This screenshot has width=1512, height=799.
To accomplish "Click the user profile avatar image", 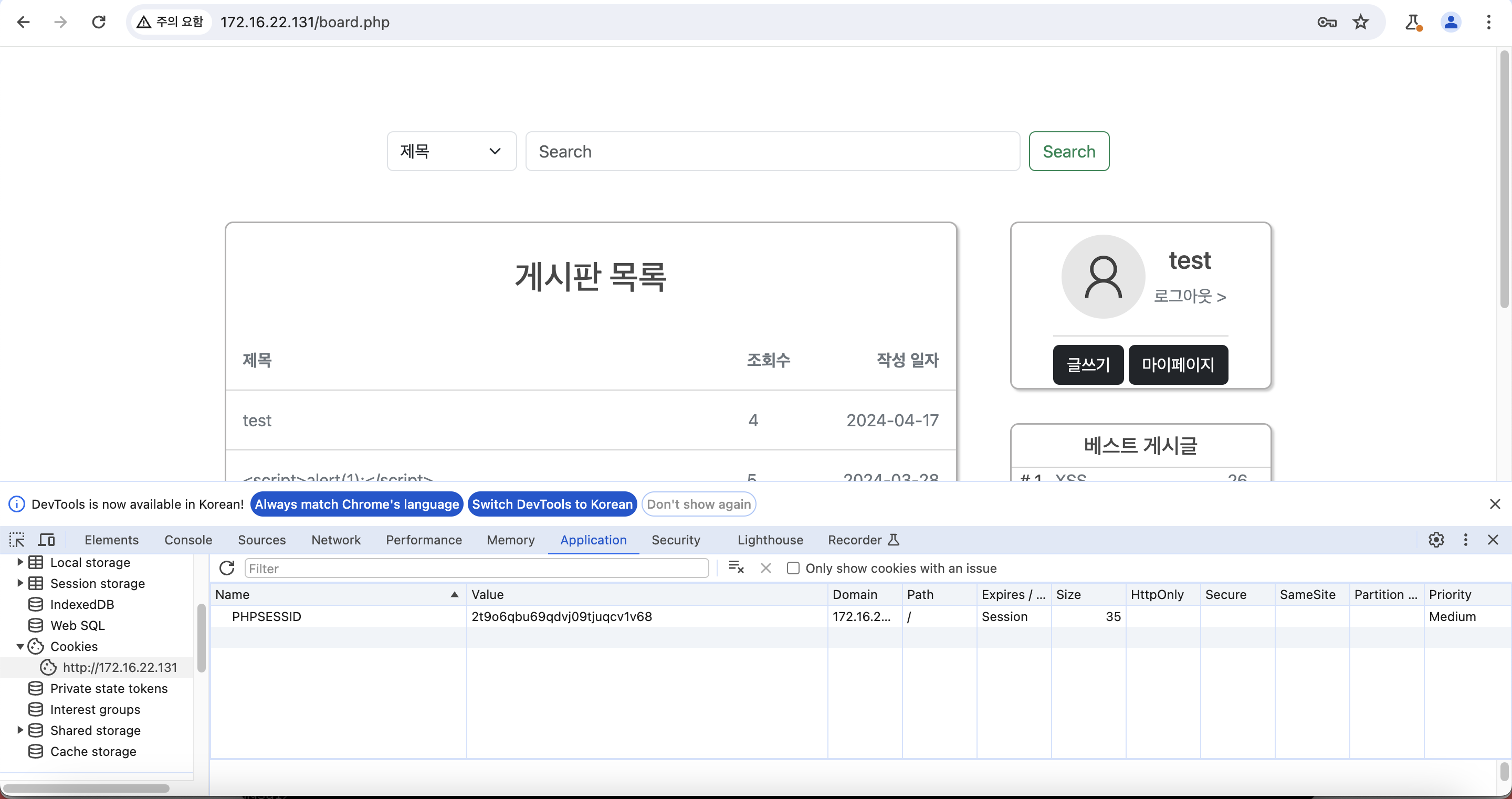I will [1103, 277].
